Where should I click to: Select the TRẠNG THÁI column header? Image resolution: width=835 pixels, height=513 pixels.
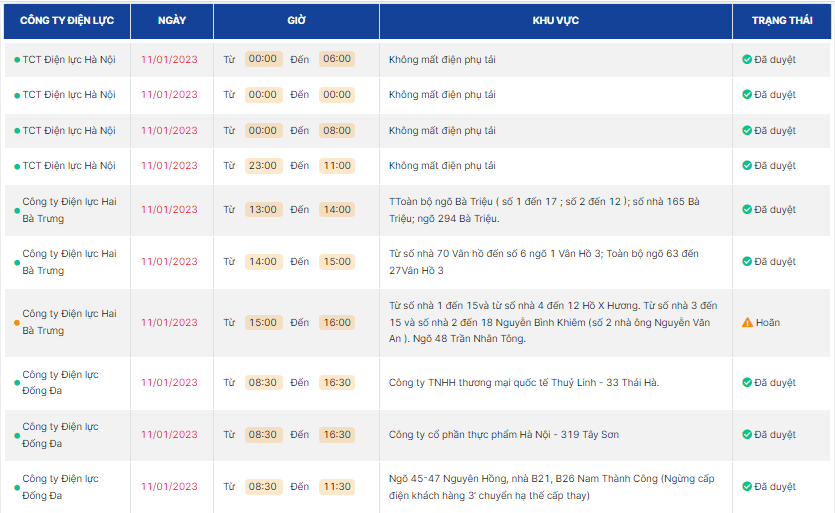point(782,21)
